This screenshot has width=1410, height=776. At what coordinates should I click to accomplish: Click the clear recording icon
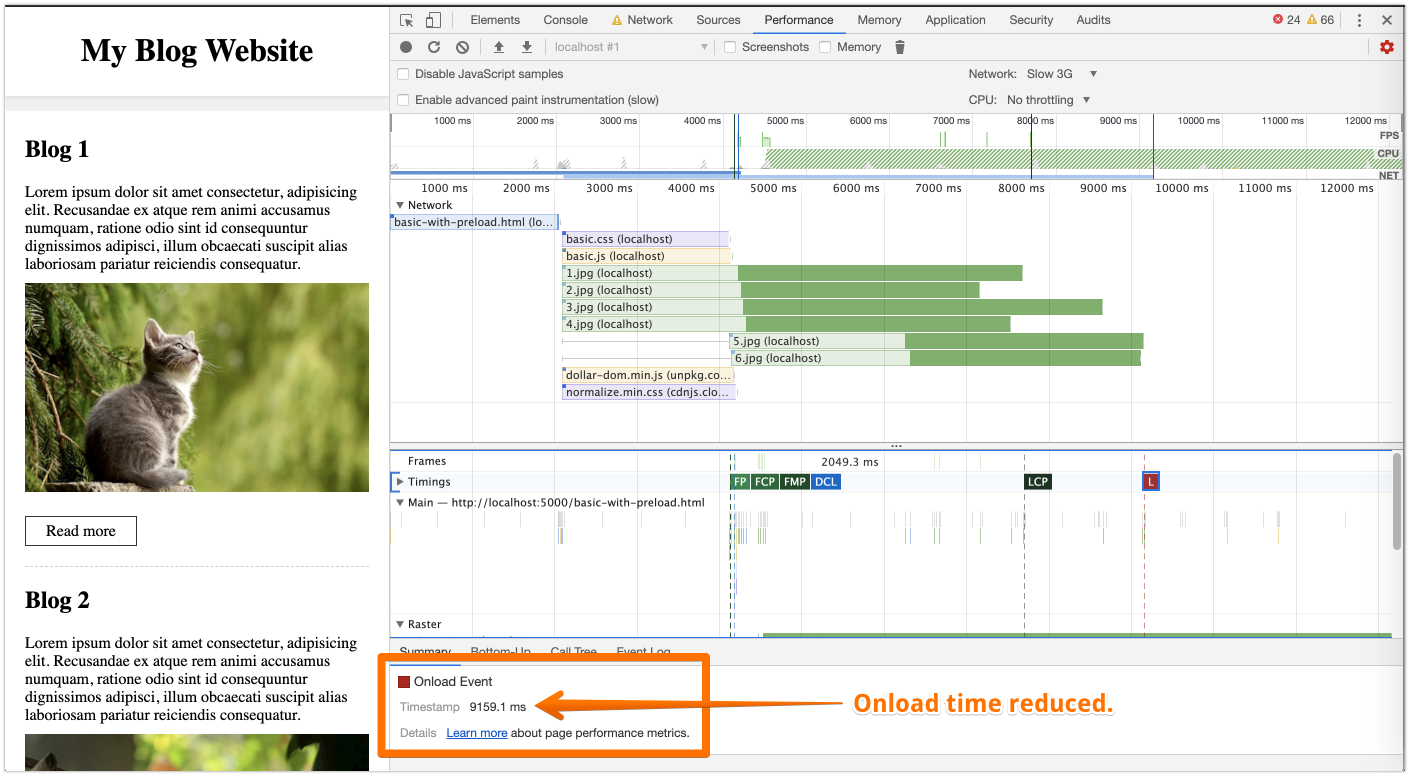(462, 47)
